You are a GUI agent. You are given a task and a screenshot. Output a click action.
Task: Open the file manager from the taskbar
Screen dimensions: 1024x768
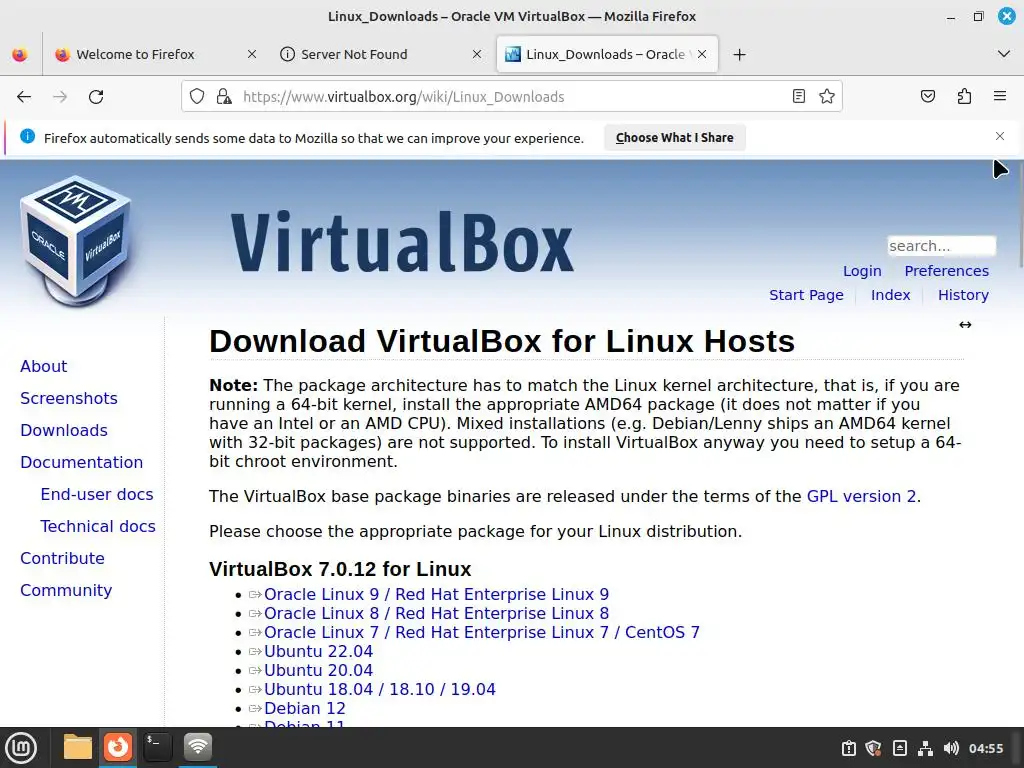click(78, 747)
